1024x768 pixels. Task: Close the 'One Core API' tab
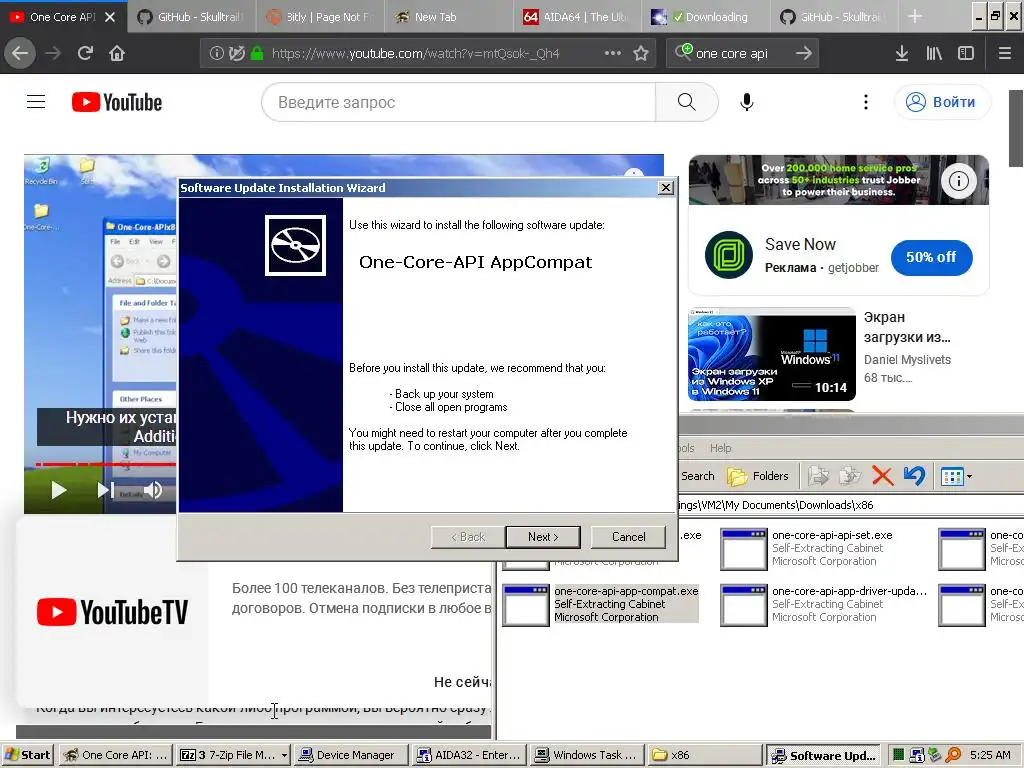(110, 17)
